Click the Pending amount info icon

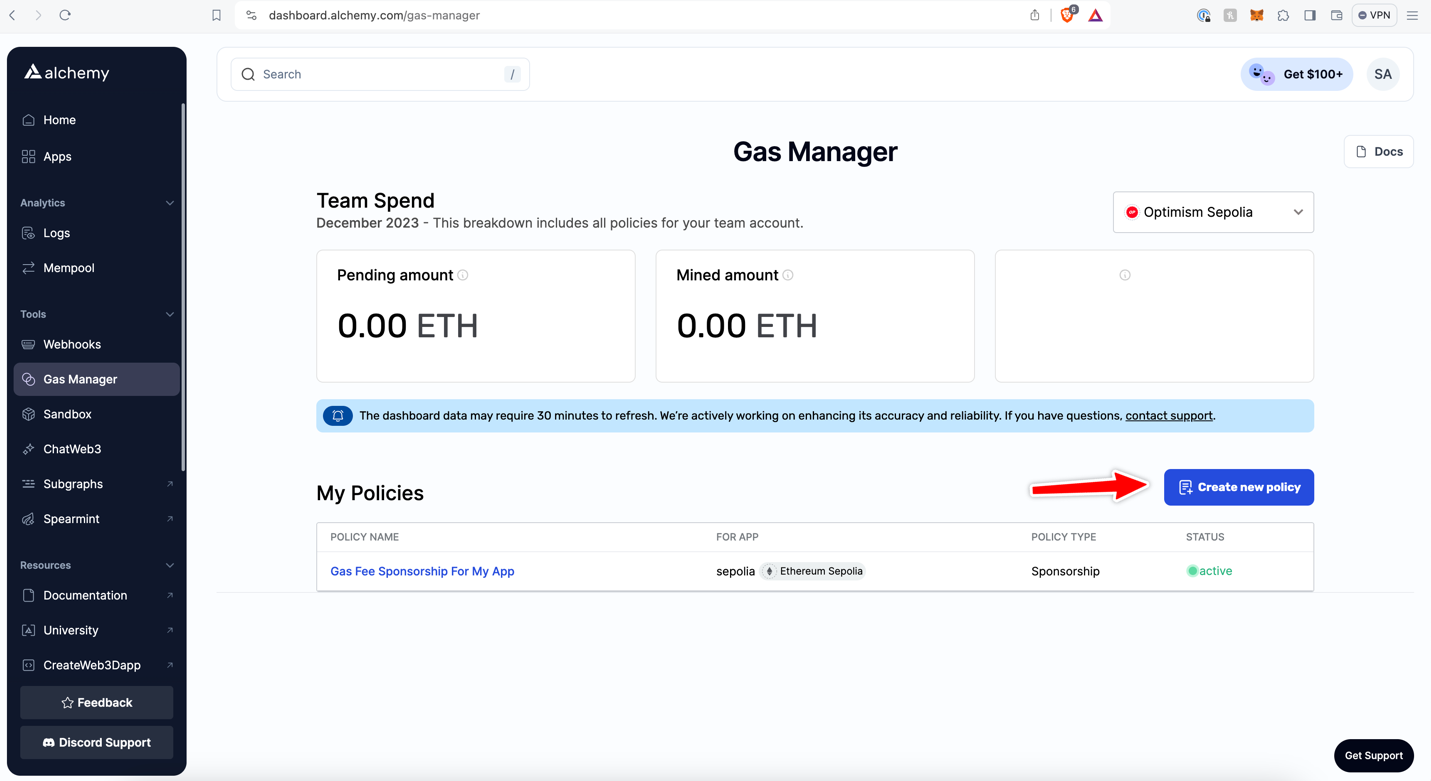(x=464, y=274)
